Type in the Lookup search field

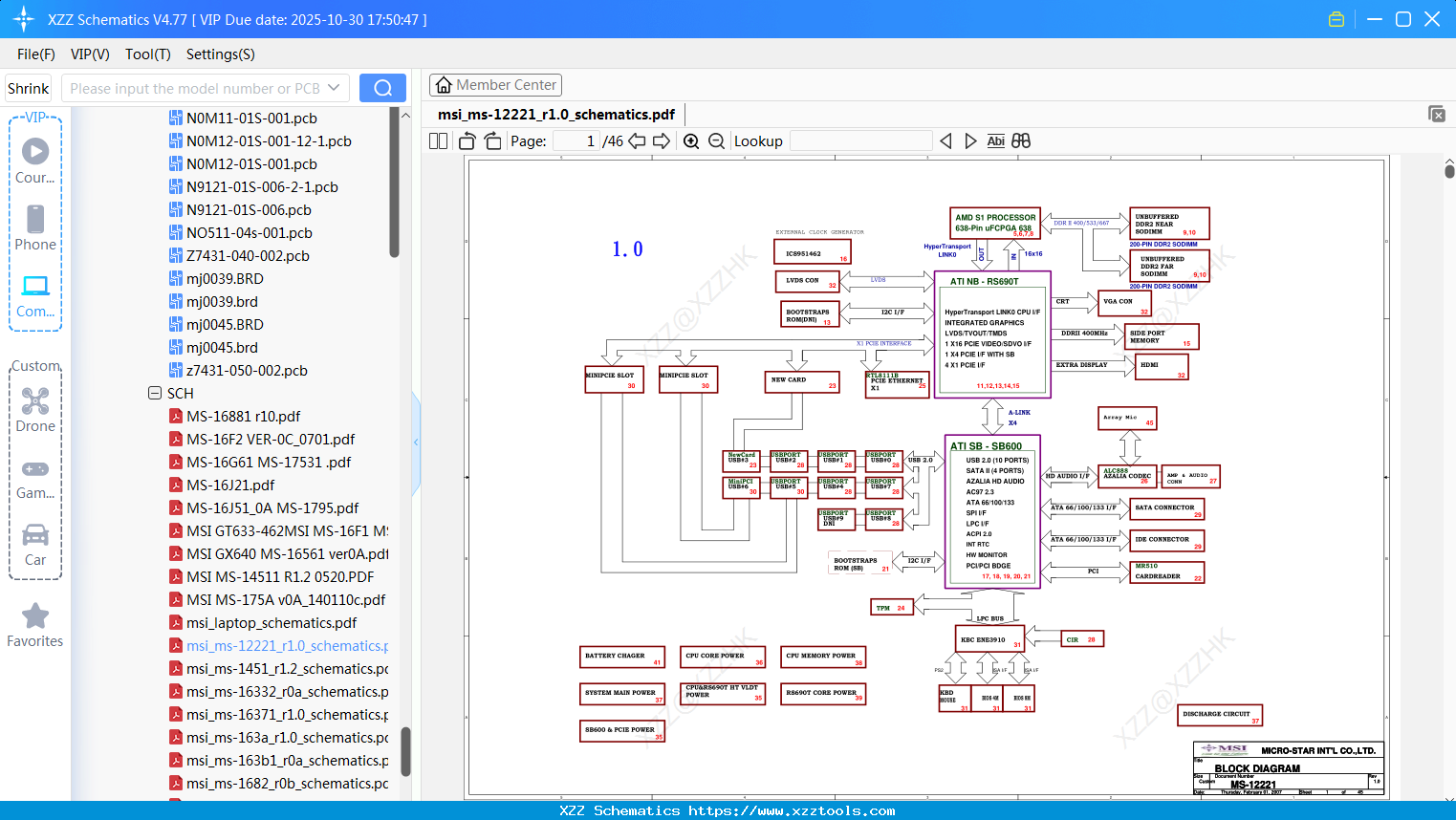coord(860,140)
